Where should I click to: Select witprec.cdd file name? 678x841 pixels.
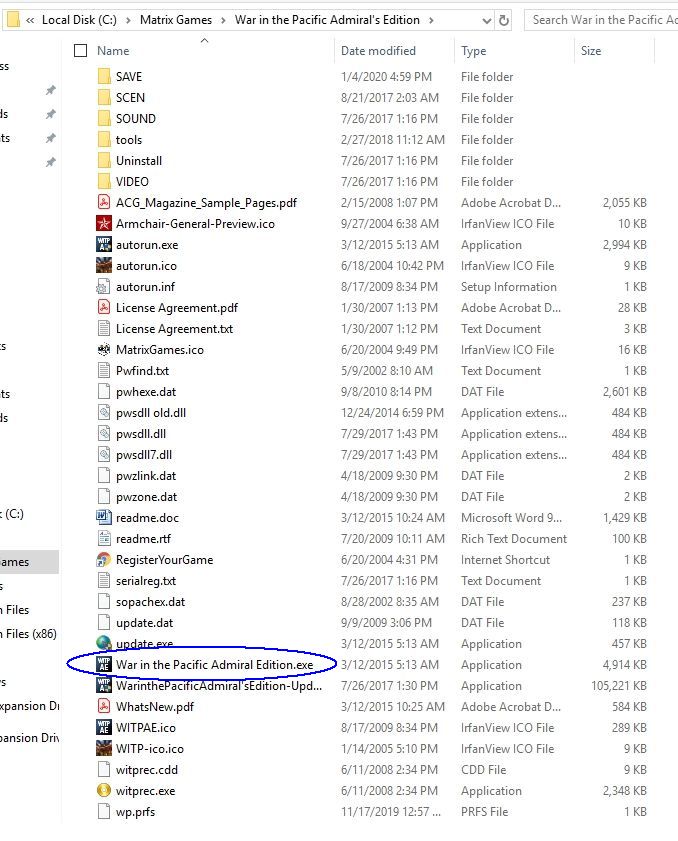(x=146, y=769)
